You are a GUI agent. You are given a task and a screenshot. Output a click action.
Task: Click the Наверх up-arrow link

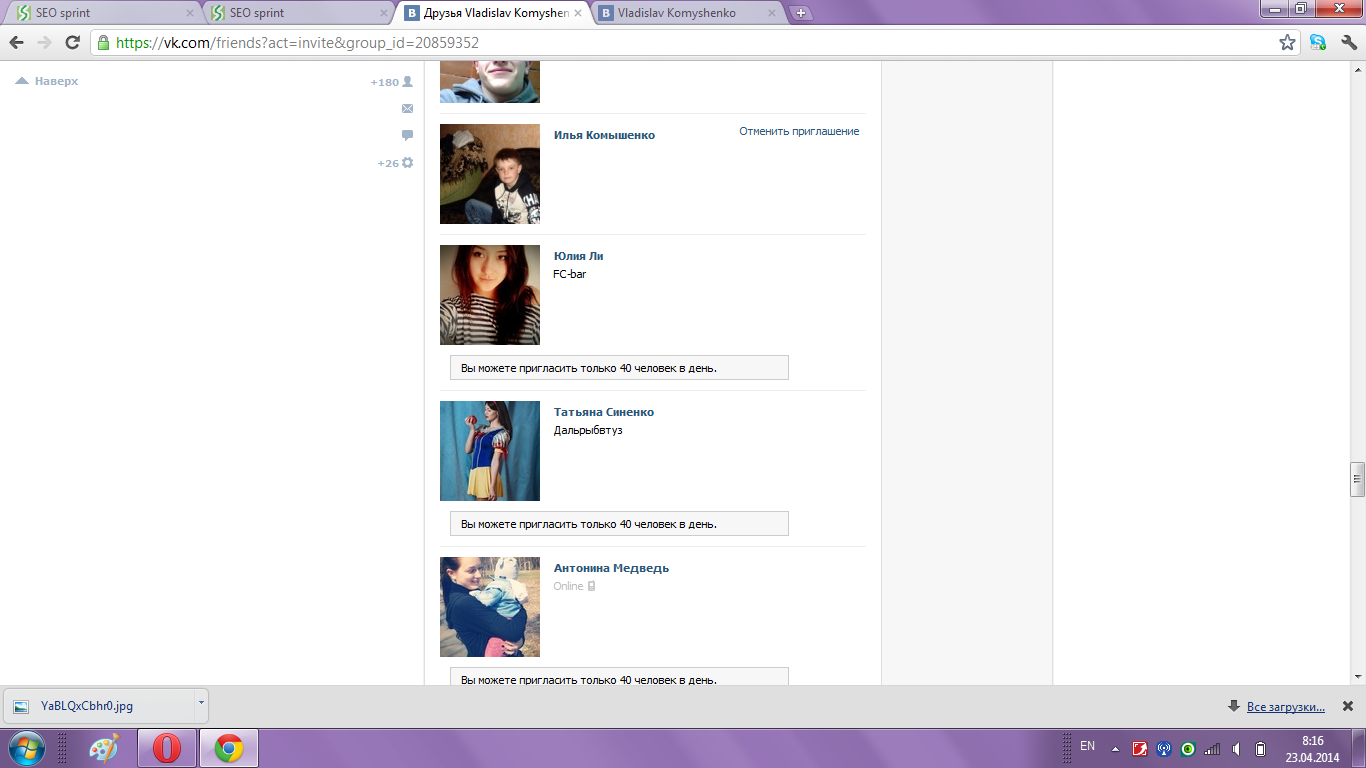pos(47,81)
